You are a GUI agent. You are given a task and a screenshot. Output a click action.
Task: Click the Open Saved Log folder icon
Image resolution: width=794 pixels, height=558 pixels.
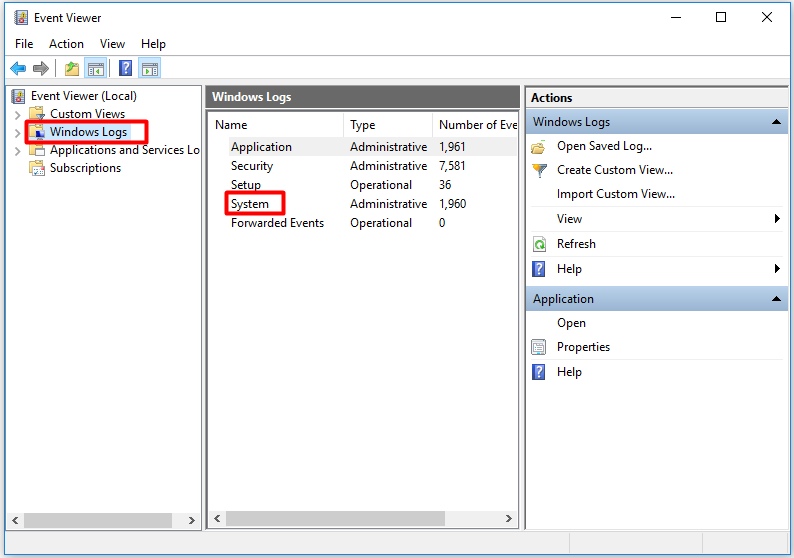click(x=539, y=147)
